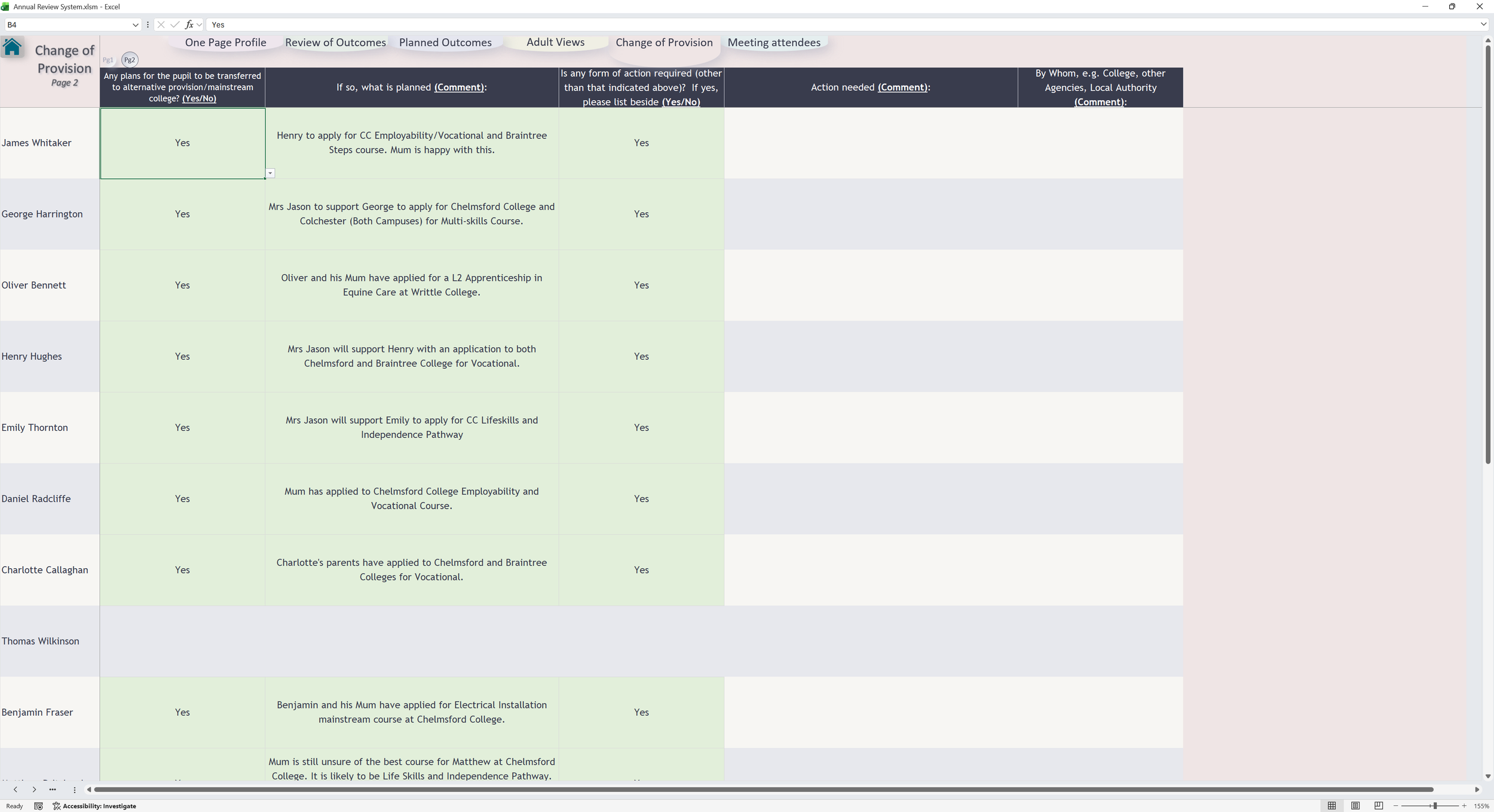Open the Planned Outcomes tab

[445, 42]
